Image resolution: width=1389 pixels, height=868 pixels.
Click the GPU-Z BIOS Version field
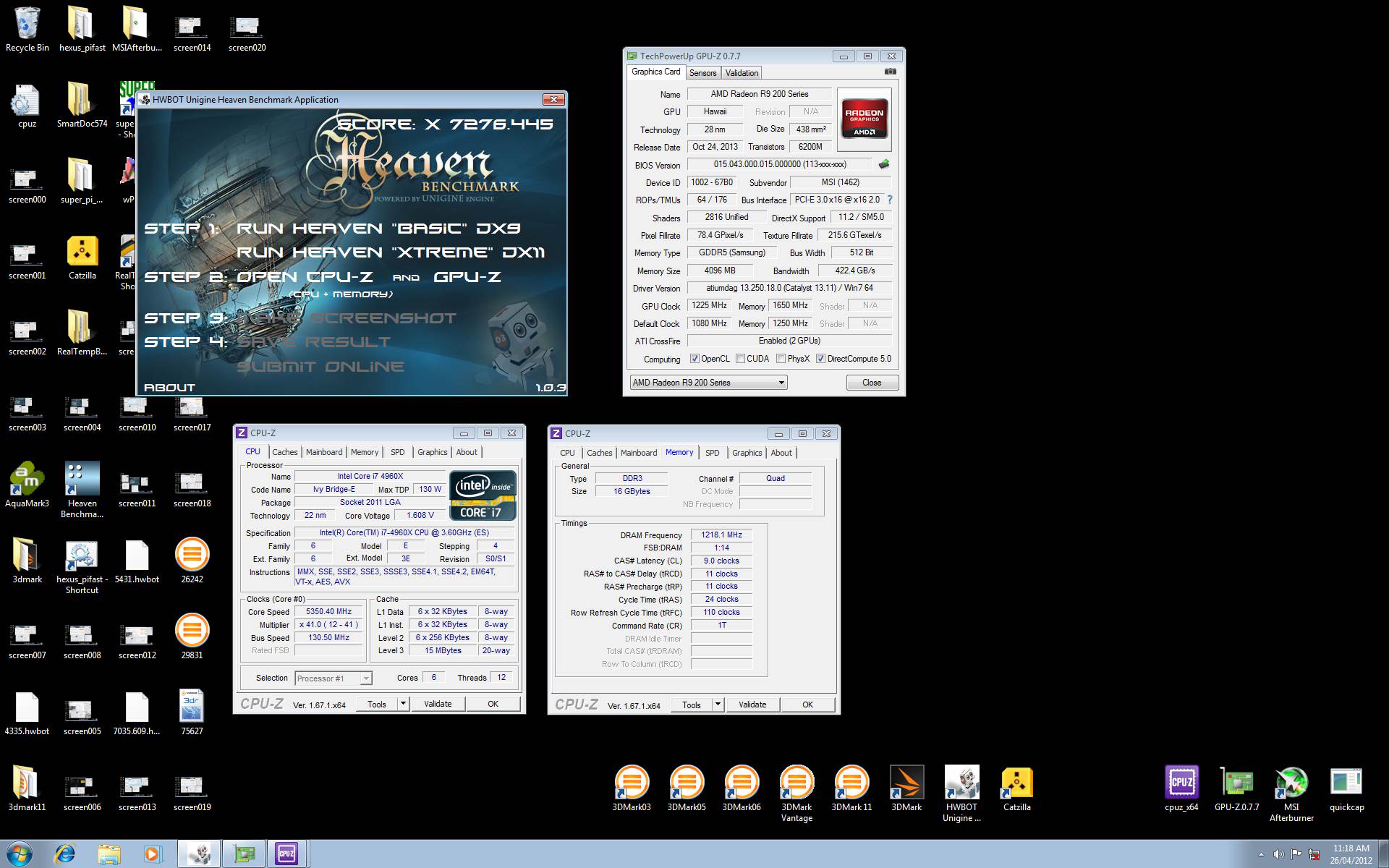[x=780, y=164]
